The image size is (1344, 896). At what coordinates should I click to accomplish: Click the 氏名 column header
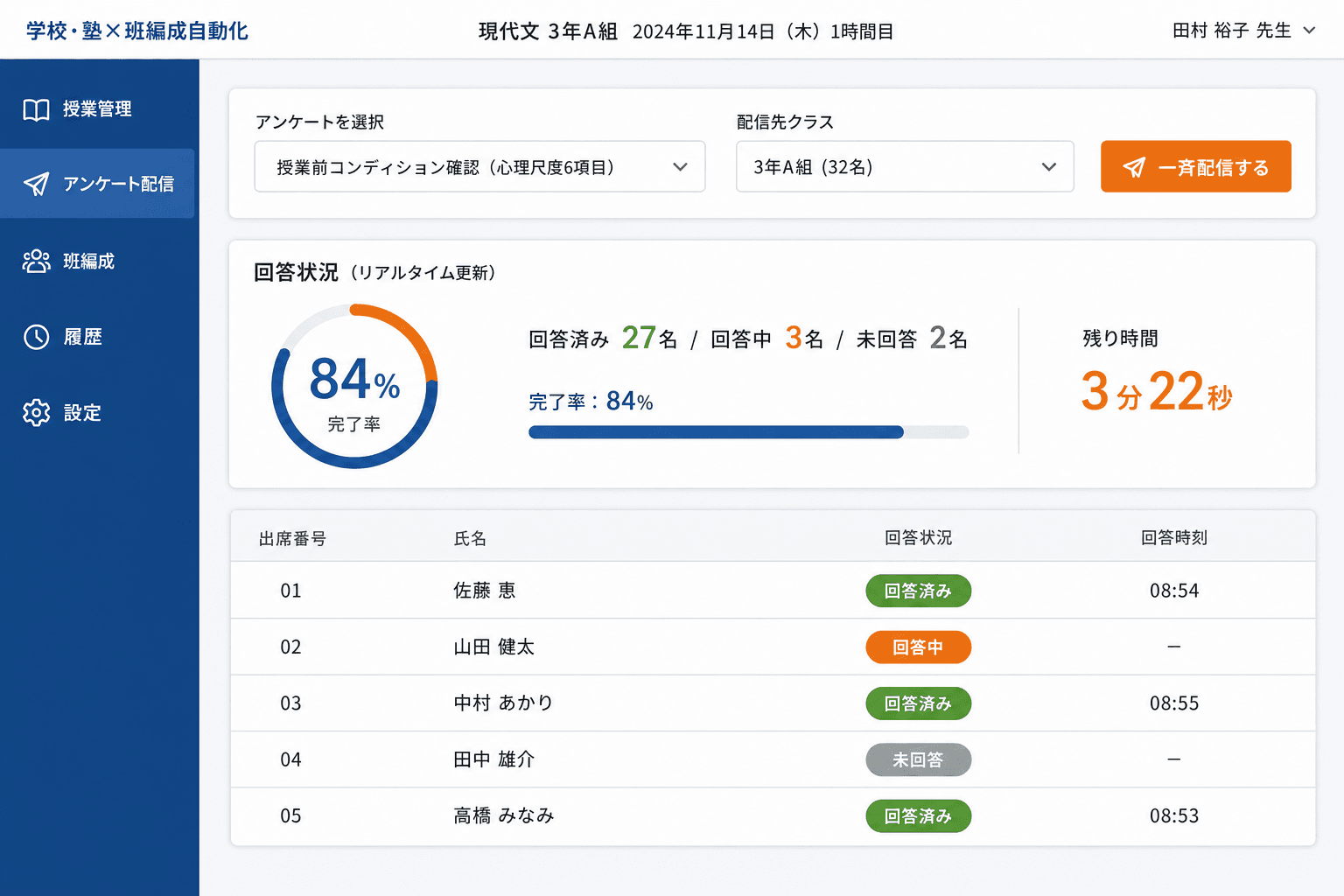[x=470, y=538]
